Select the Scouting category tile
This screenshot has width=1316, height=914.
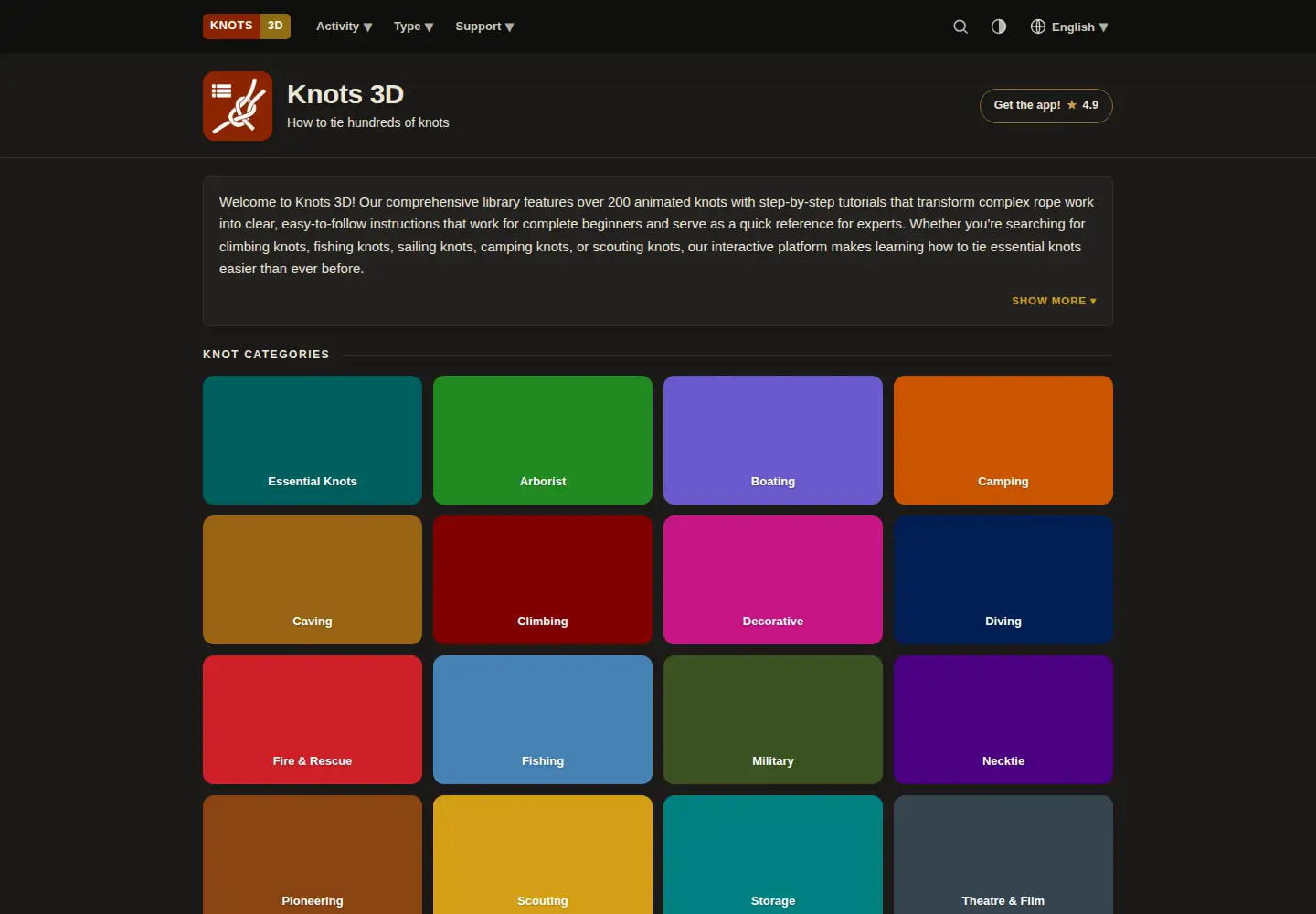pyautogui.click(x=543, y=855)
